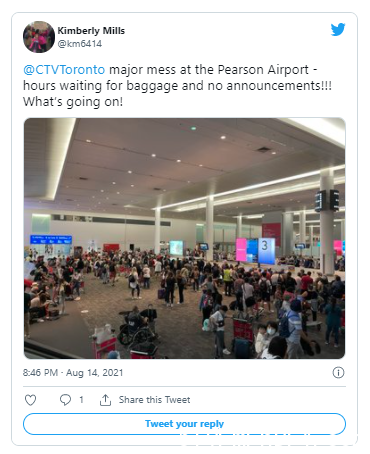The width and height of the screenshot is (370, 454).
Task: Click the tweet body text
Action: 177,86
